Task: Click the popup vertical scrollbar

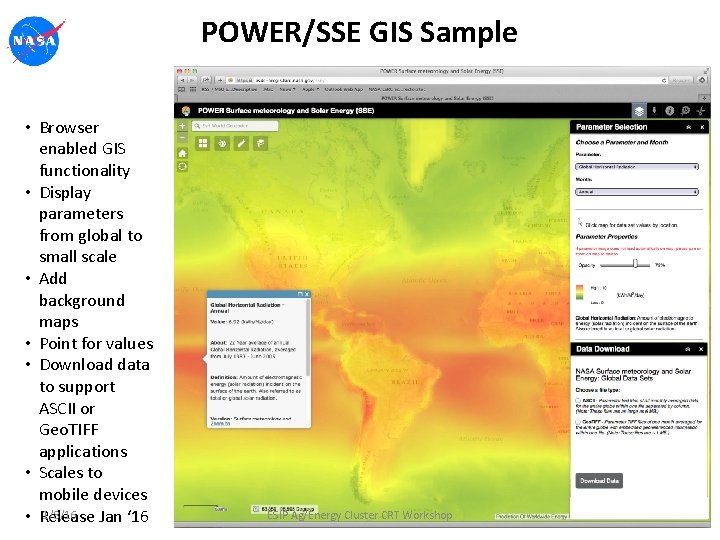Action: tap(308, 338)
